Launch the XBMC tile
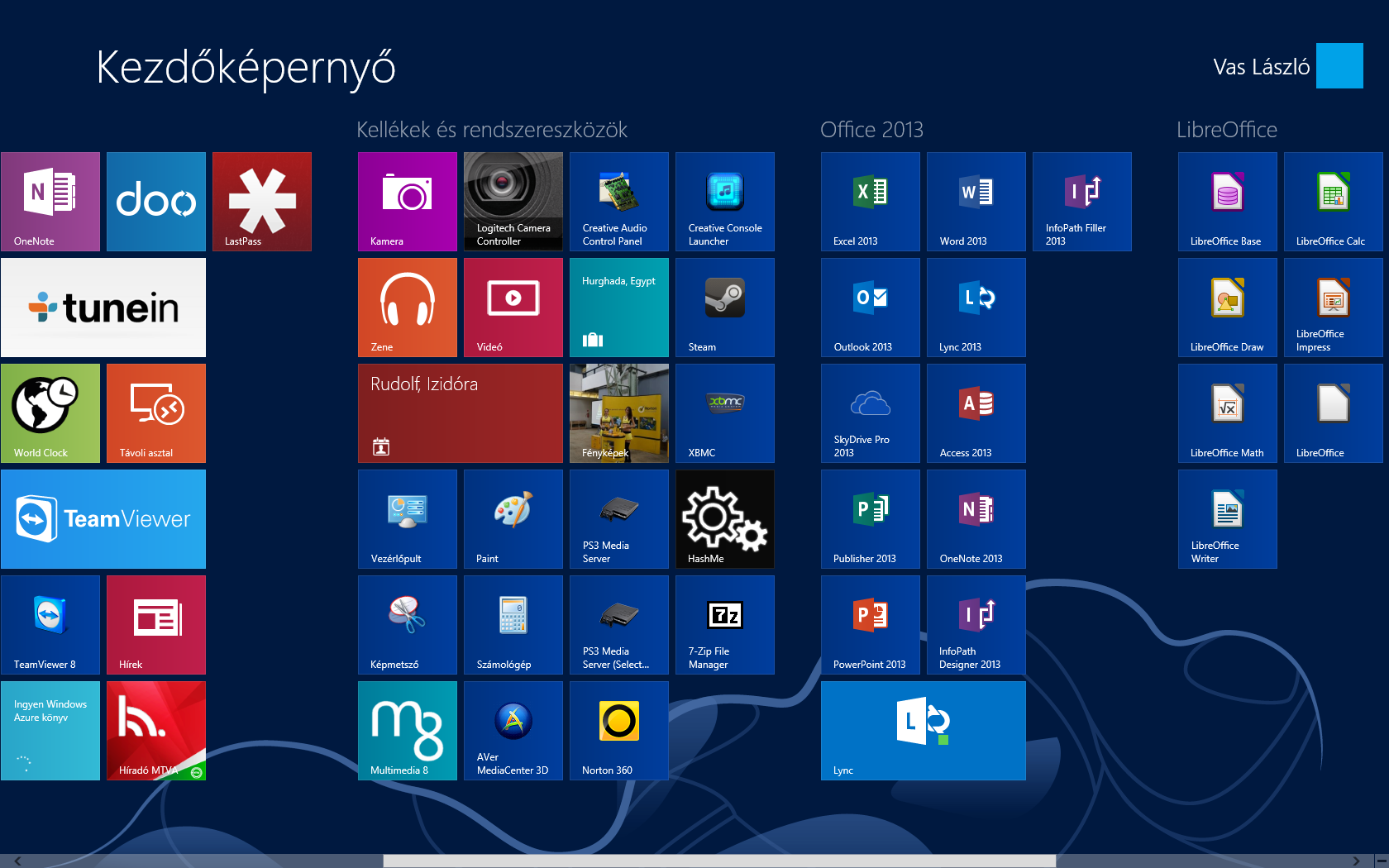The width and height of the screenshot is (1389, 868). point(725,413)
